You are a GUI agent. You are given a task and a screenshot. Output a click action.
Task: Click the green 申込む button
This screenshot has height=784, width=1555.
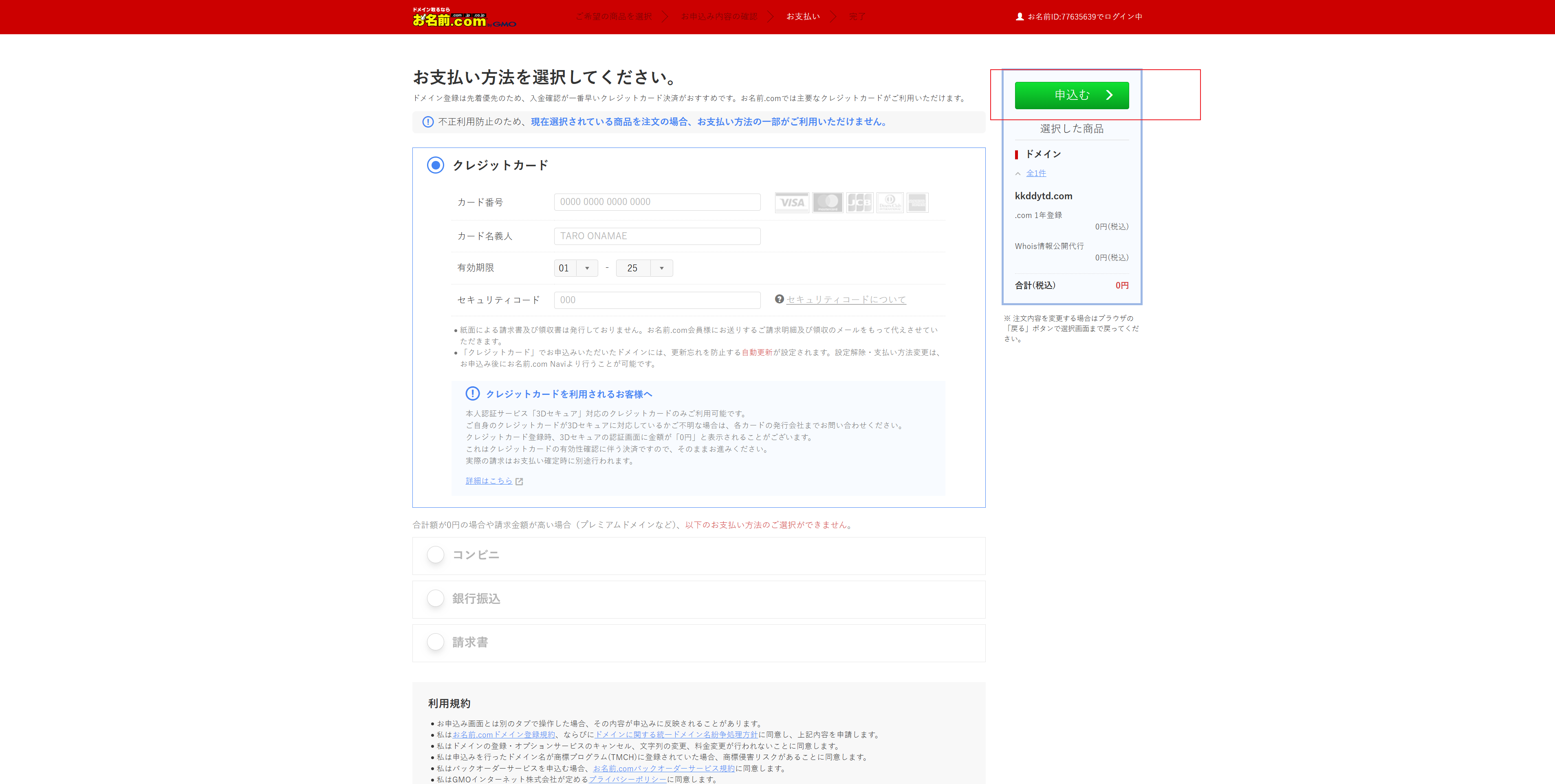1071,95
